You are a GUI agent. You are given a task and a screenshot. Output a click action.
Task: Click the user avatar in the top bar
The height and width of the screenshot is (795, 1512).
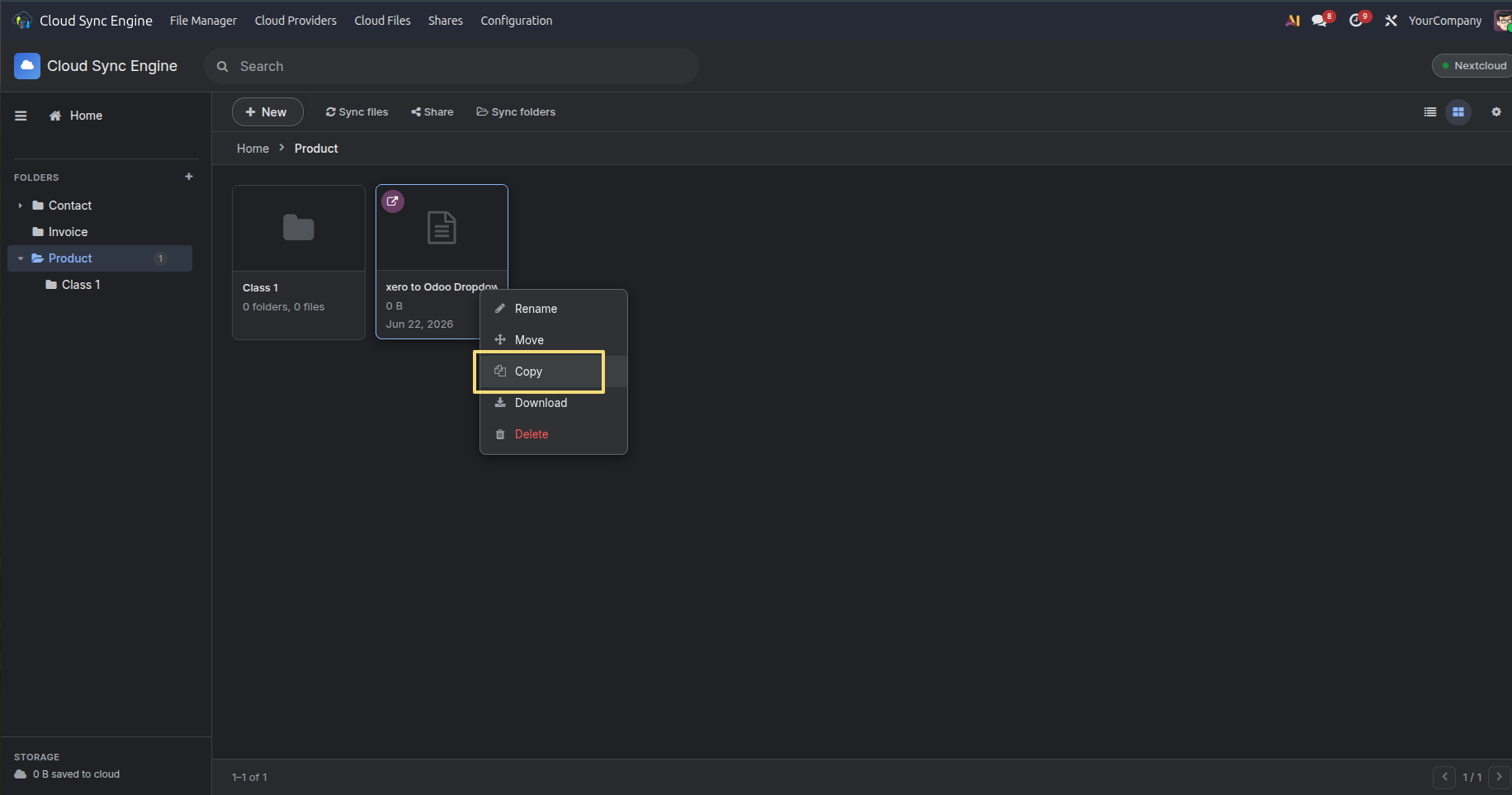(1503, 21)
